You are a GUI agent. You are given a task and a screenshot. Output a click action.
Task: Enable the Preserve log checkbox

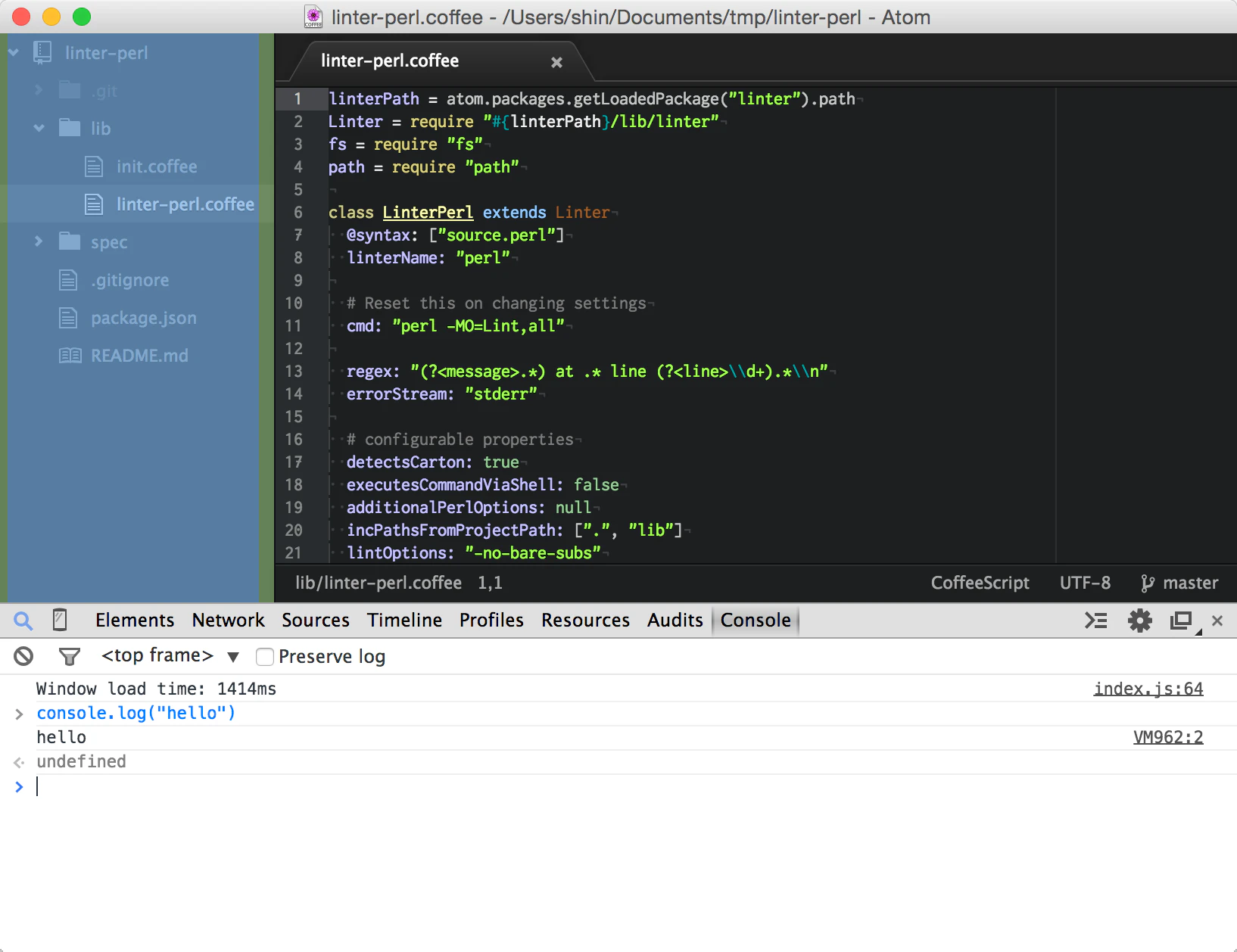(265, 657)
